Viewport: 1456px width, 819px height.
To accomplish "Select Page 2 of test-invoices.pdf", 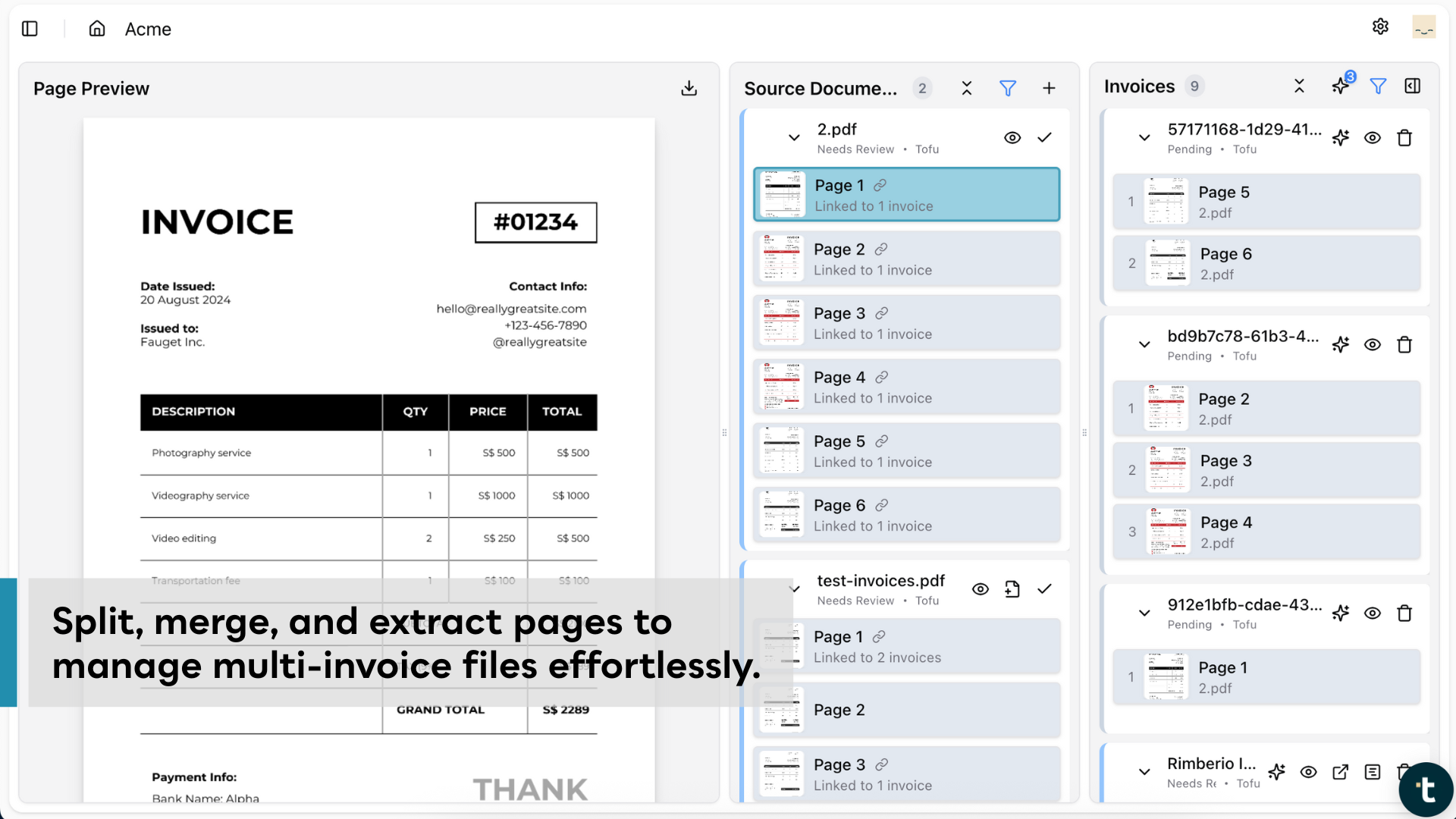I will [x=907, y=710].
